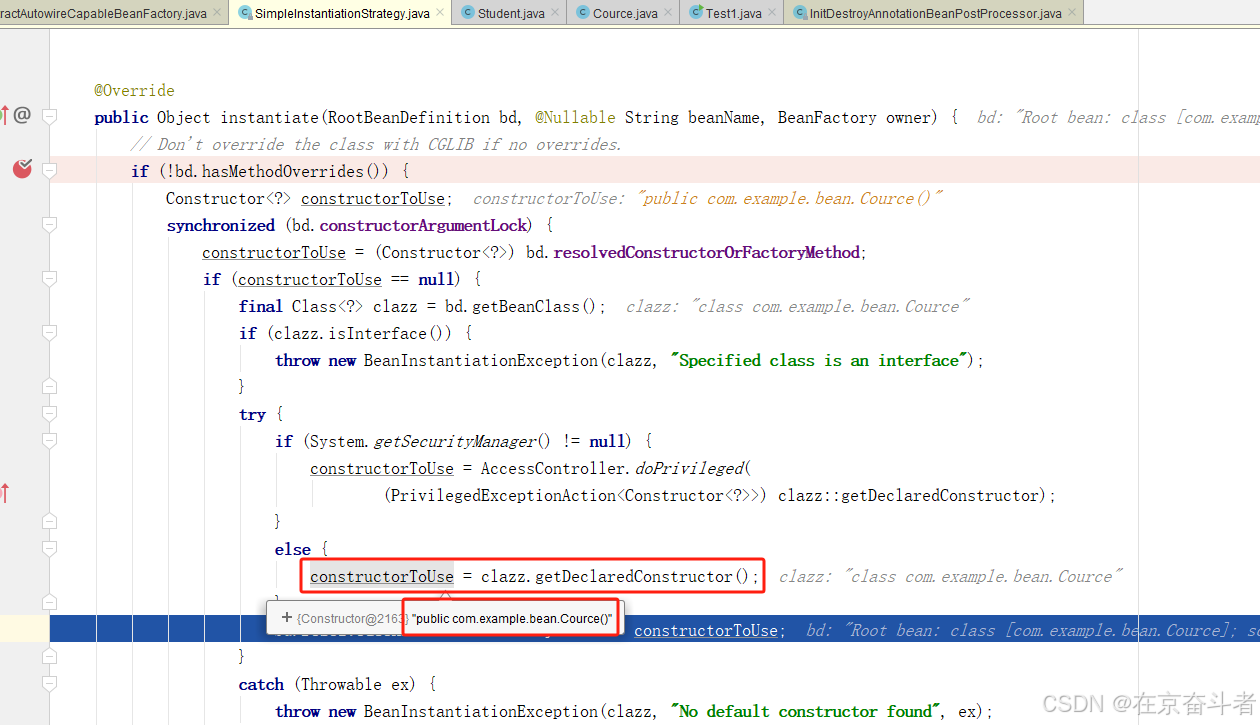Screen dimensions: 1260x725
Task: Click PrivilegedExceptionAction cast type
Action: [503, 495]
